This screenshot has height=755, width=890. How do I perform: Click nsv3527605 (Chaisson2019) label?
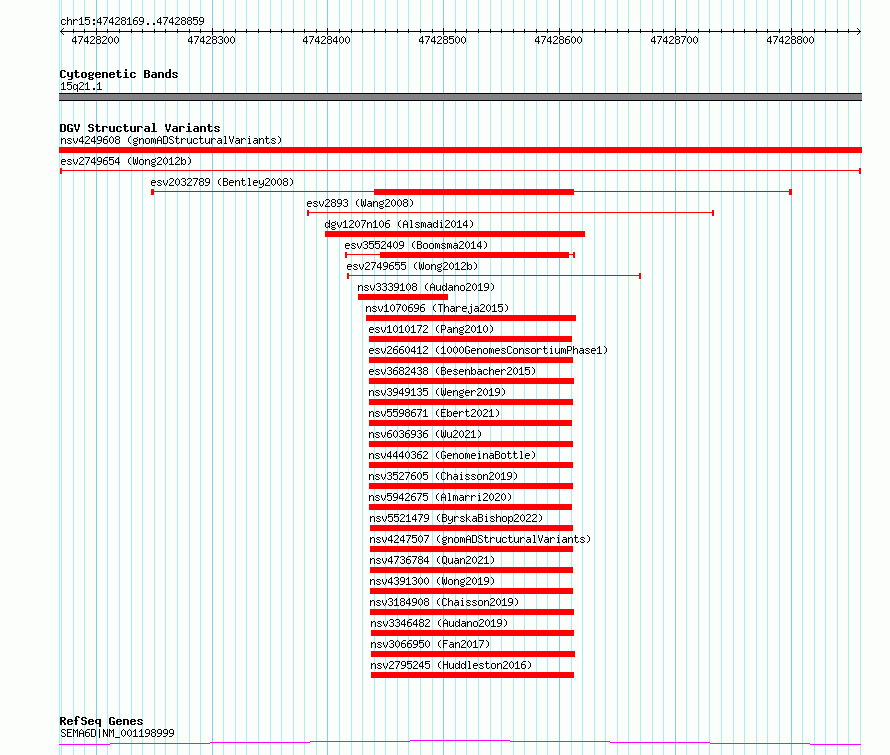tap(443, 476)
